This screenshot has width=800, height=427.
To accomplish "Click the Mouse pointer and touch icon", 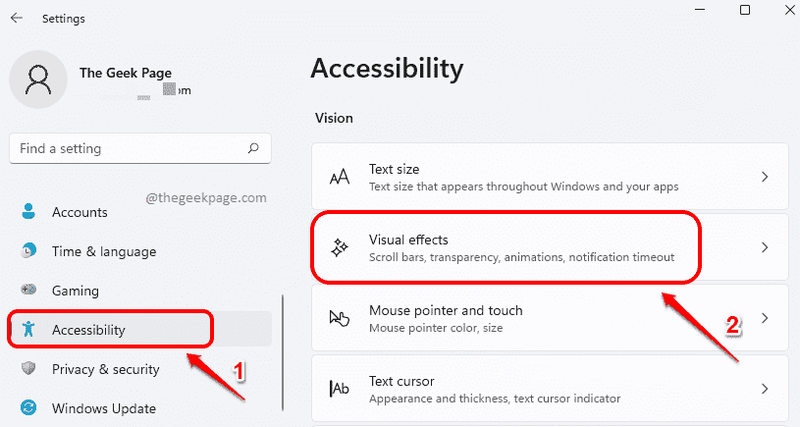I will click(x=339, y=318).
